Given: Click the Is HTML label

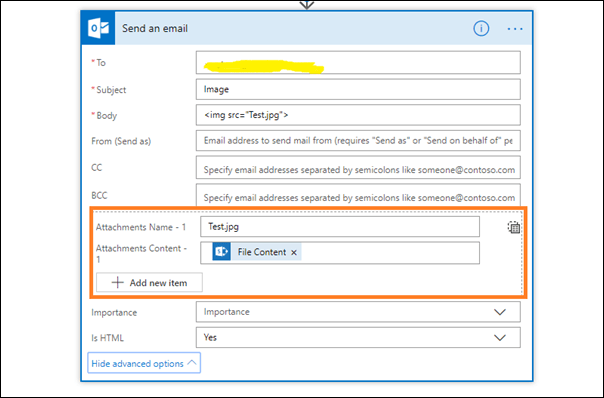Looking at the screenshot, I should [107, 338].
